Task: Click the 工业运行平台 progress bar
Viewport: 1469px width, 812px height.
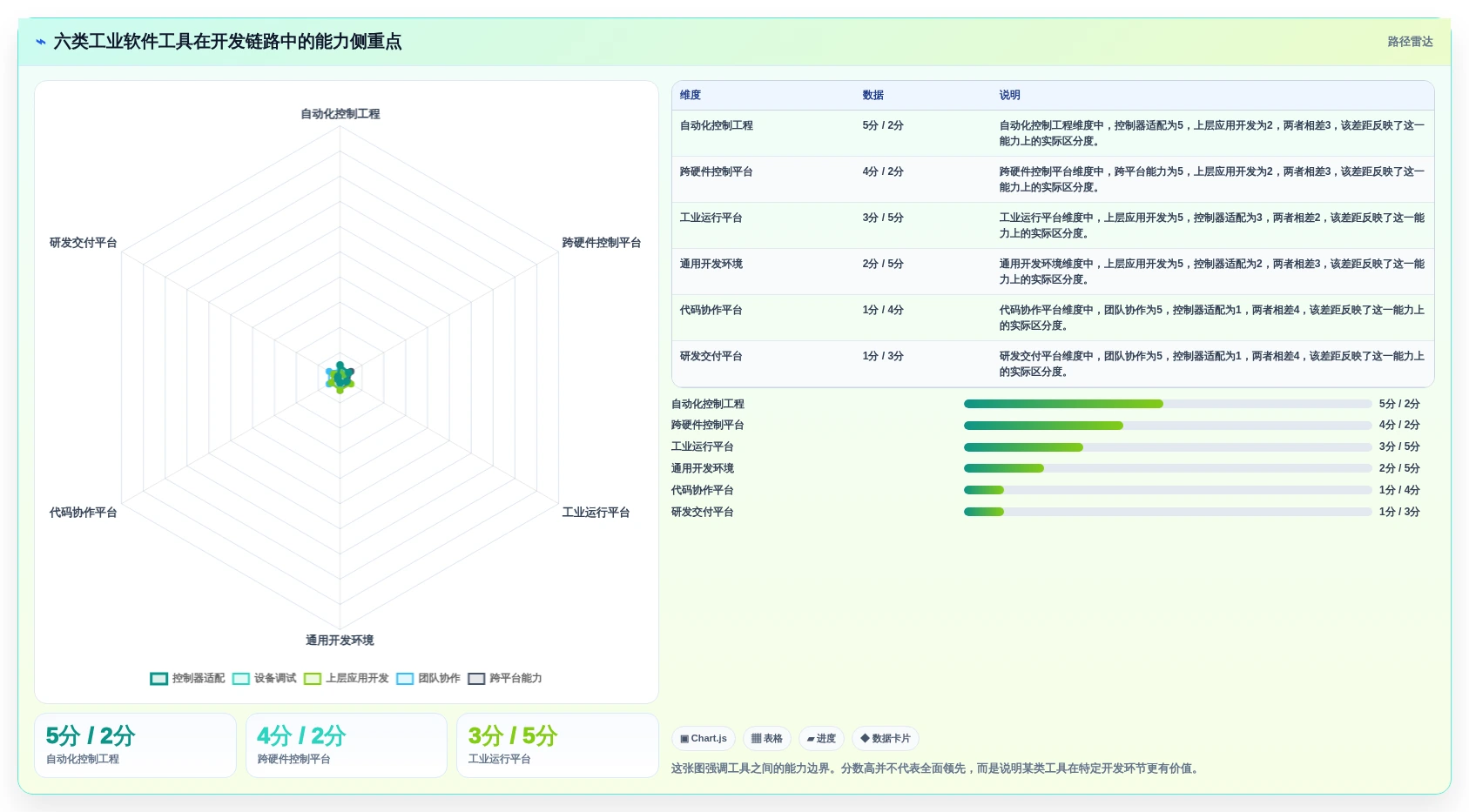Action: click(1168, 447)
